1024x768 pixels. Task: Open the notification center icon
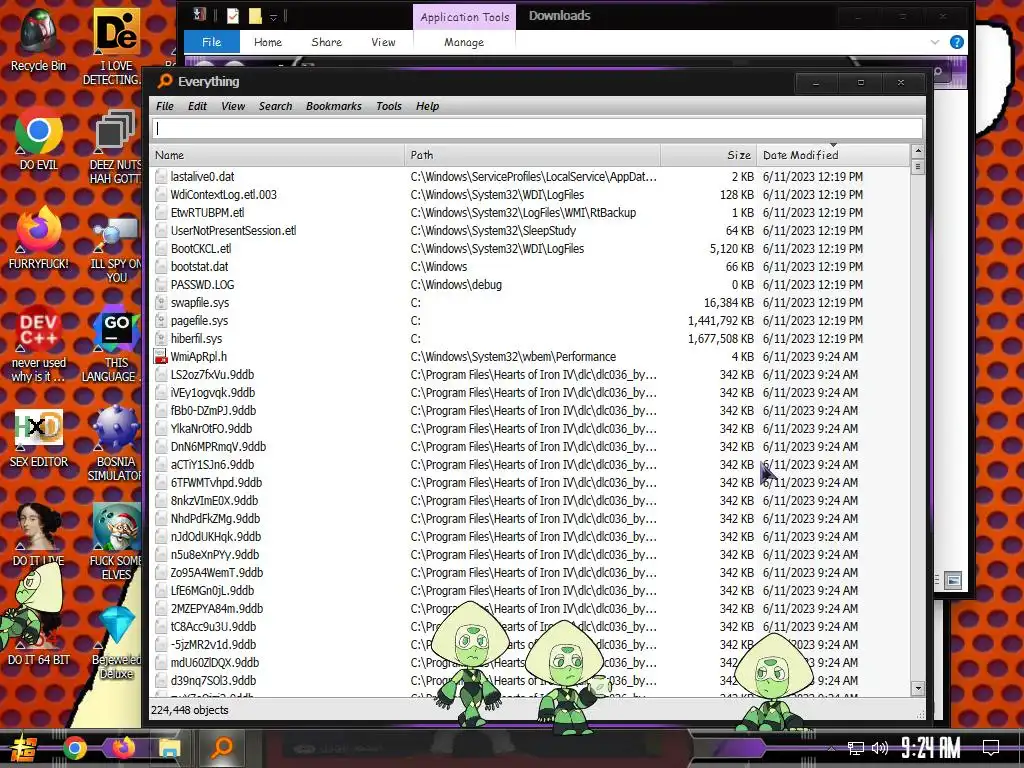pyautogui.click(x=991, y=748)
